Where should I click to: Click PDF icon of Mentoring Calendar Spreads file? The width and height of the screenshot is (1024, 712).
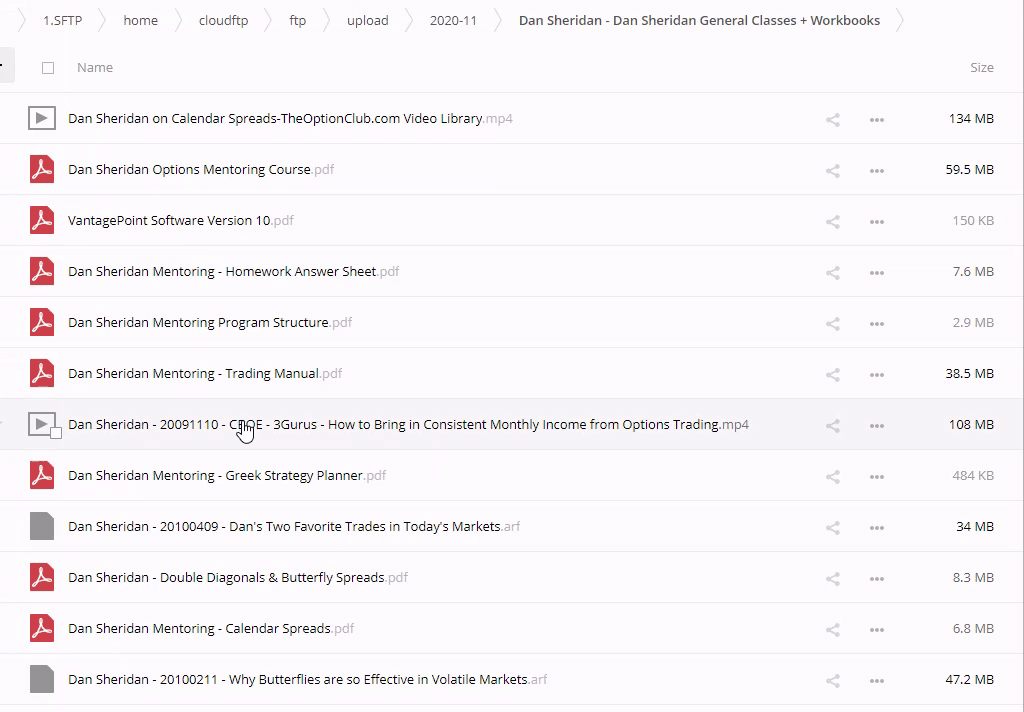point(41,628)
